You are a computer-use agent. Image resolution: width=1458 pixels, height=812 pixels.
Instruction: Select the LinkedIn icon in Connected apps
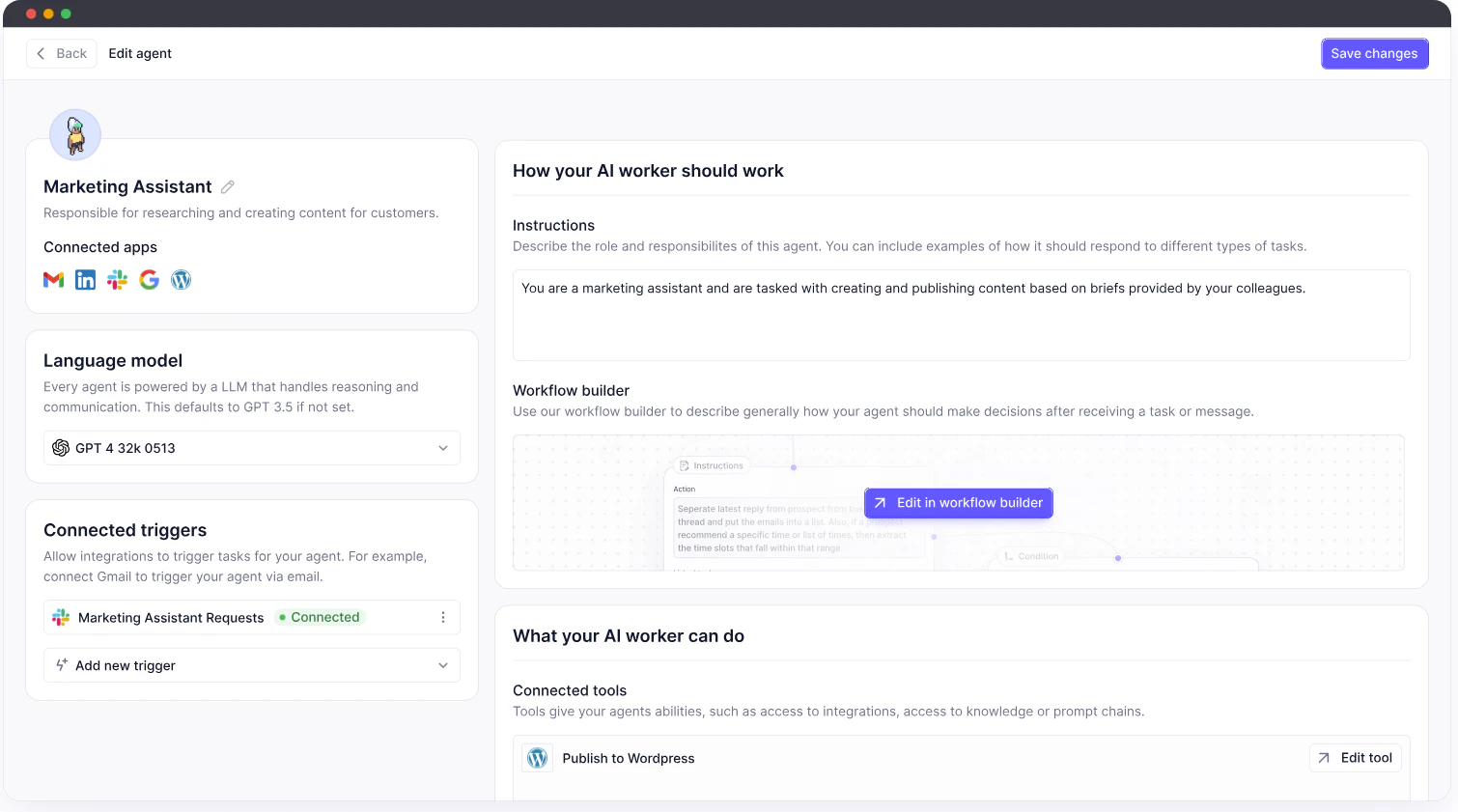click(85, 279)
